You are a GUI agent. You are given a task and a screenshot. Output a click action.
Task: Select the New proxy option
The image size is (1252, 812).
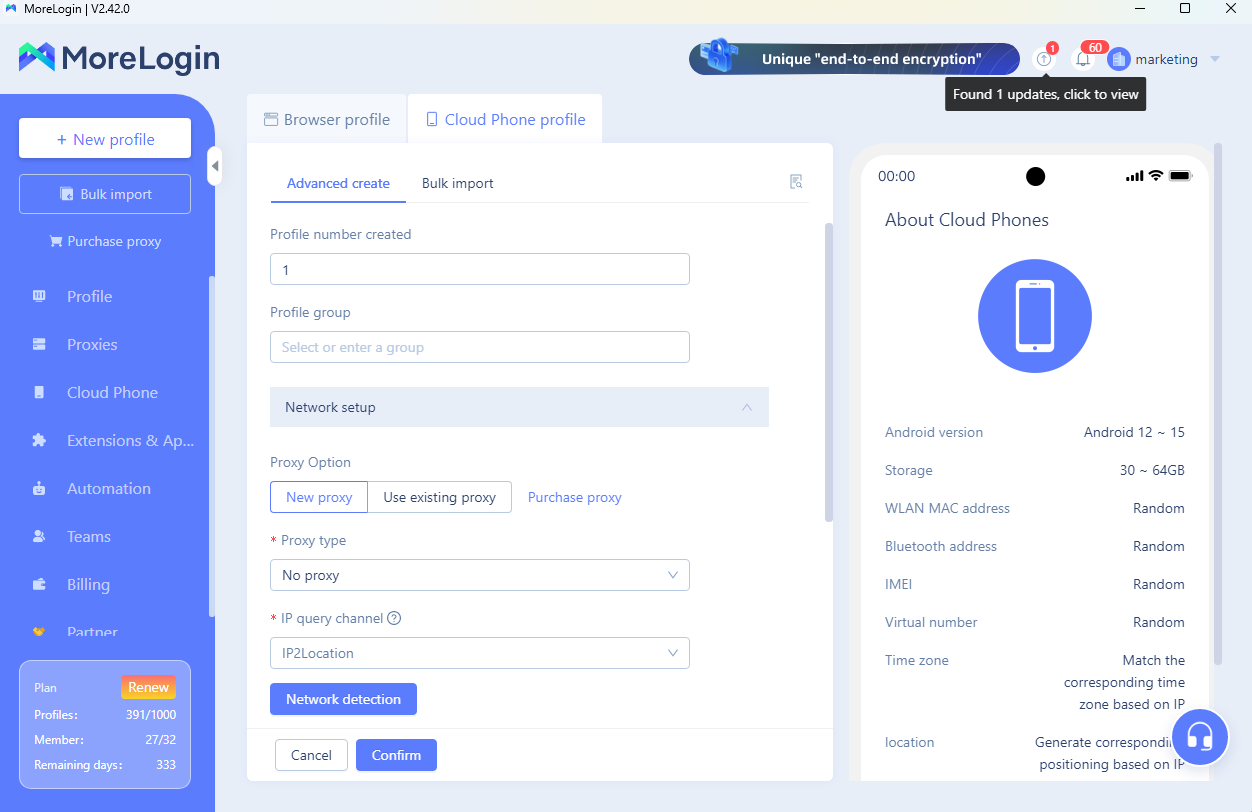pyautogui.click(x=319, y=497)
